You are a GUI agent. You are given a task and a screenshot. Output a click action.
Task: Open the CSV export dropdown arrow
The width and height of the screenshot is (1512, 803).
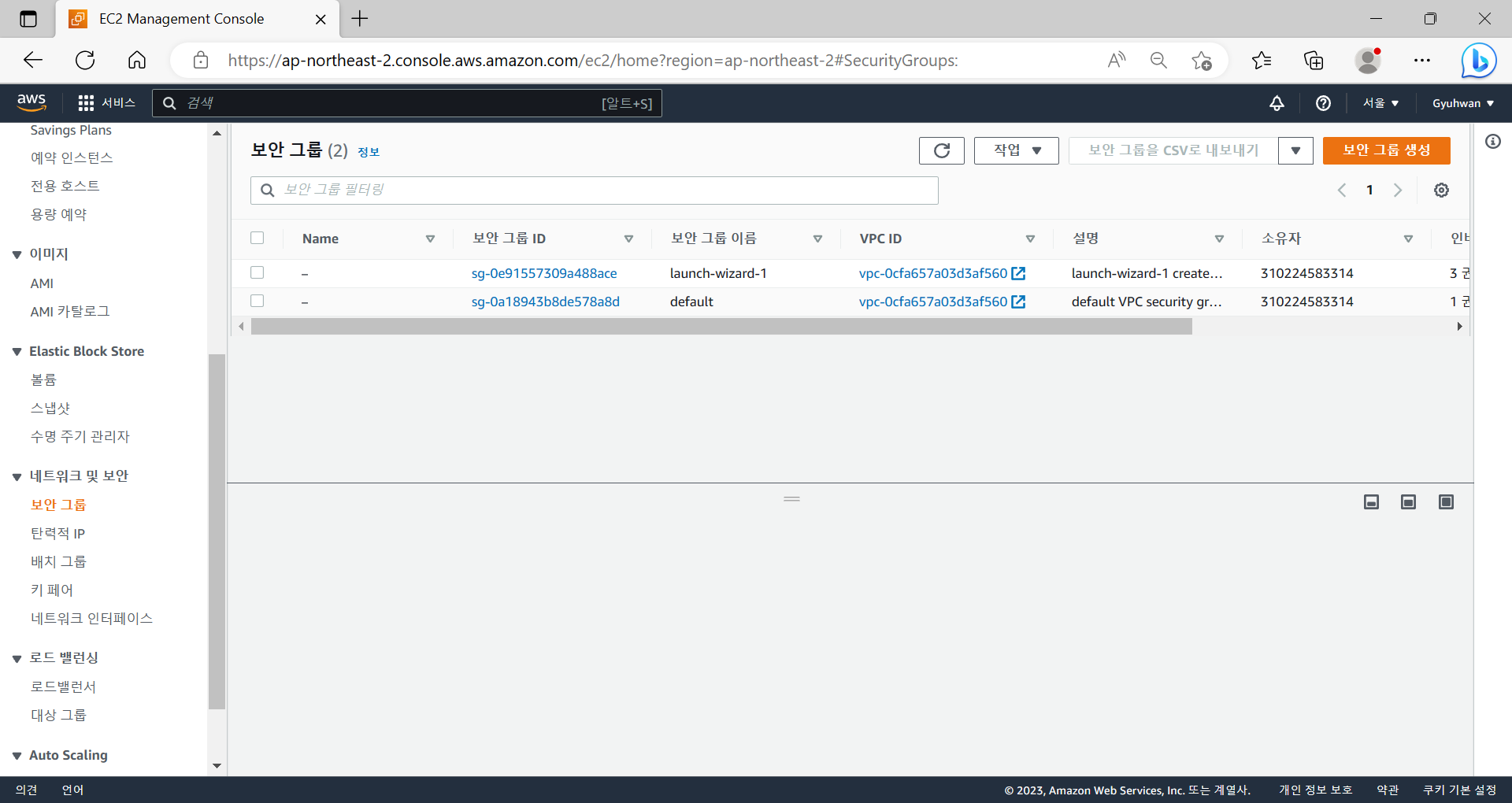[1295, 150]
